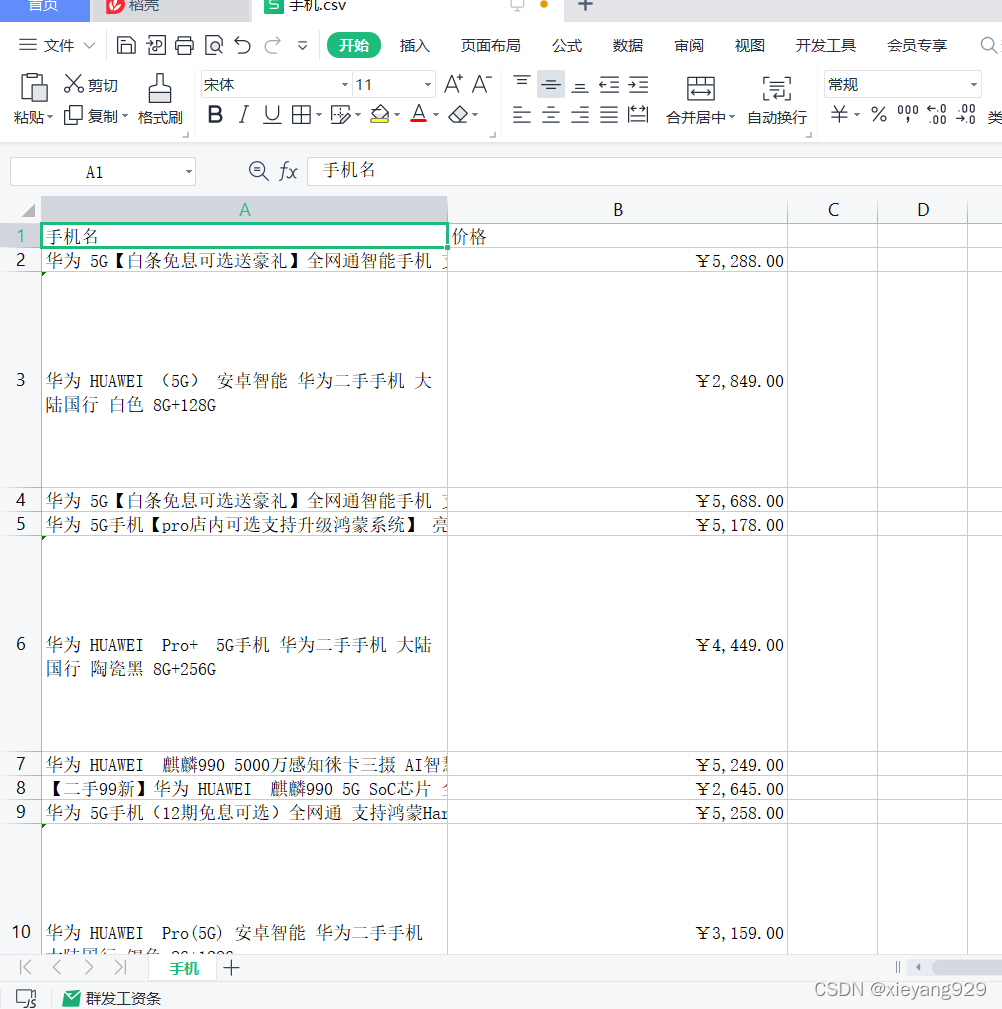This screenshot has height=1009, width=1002.
Task: Click the formula bar input field
Action: coord(654,171)
